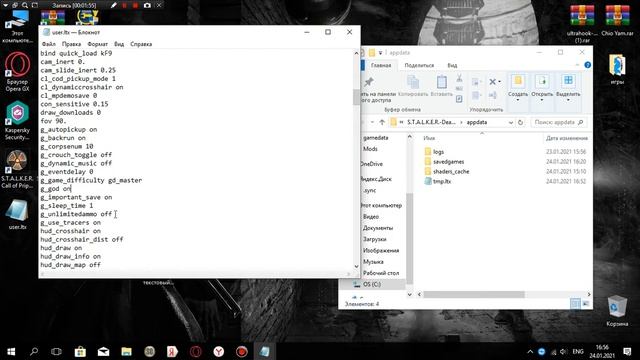
Task: Click the scissors Cut icon in Explorer ribbon
Action: (x=459, y=78)
